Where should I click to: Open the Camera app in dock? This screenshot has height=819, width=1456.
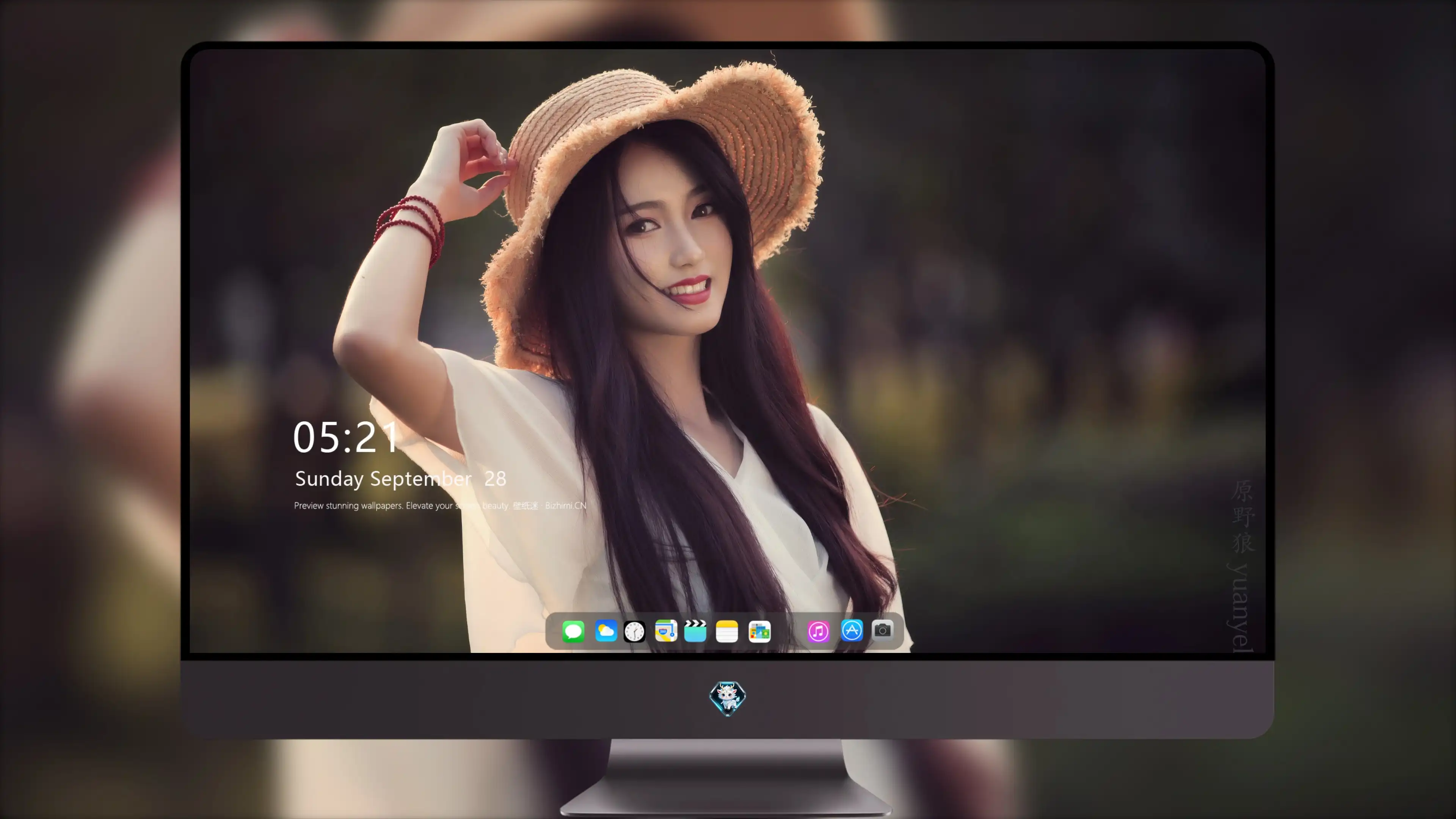882,630
